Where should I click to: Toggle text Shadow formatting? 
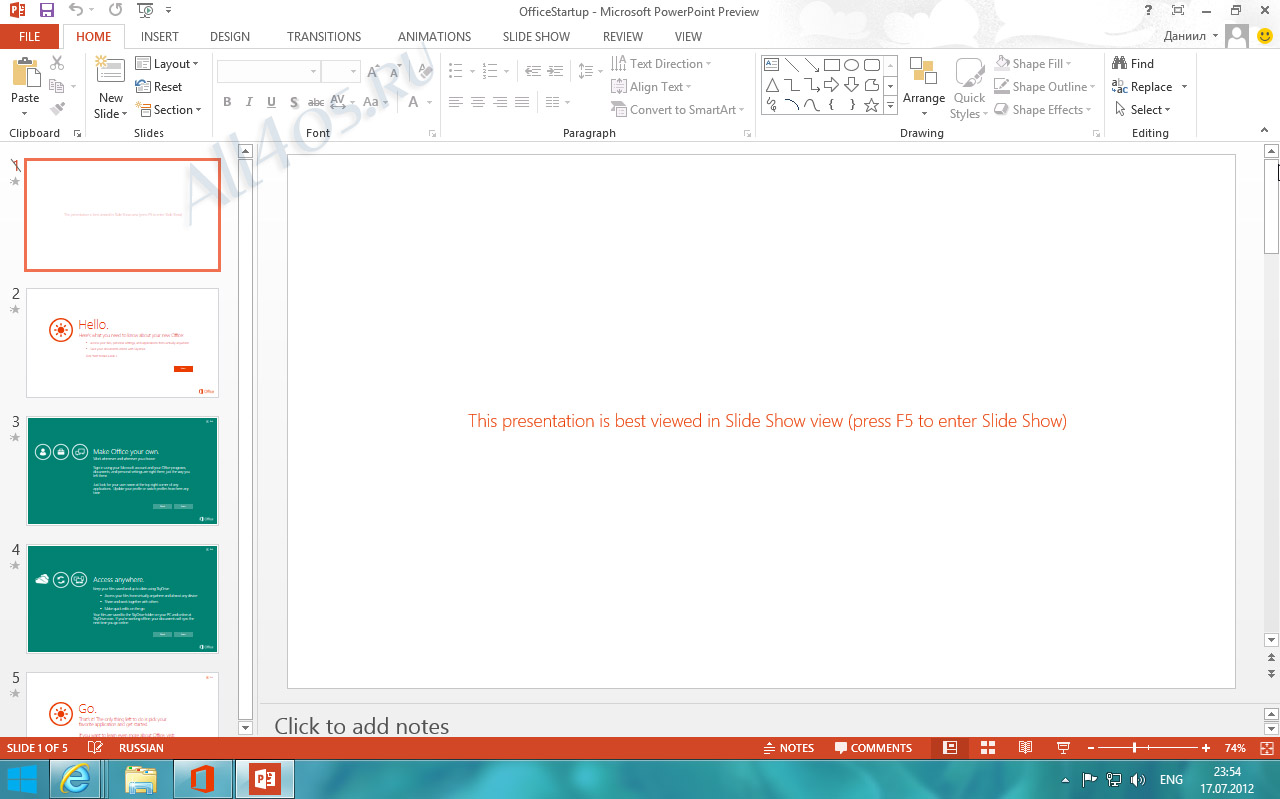coord(294,102)
